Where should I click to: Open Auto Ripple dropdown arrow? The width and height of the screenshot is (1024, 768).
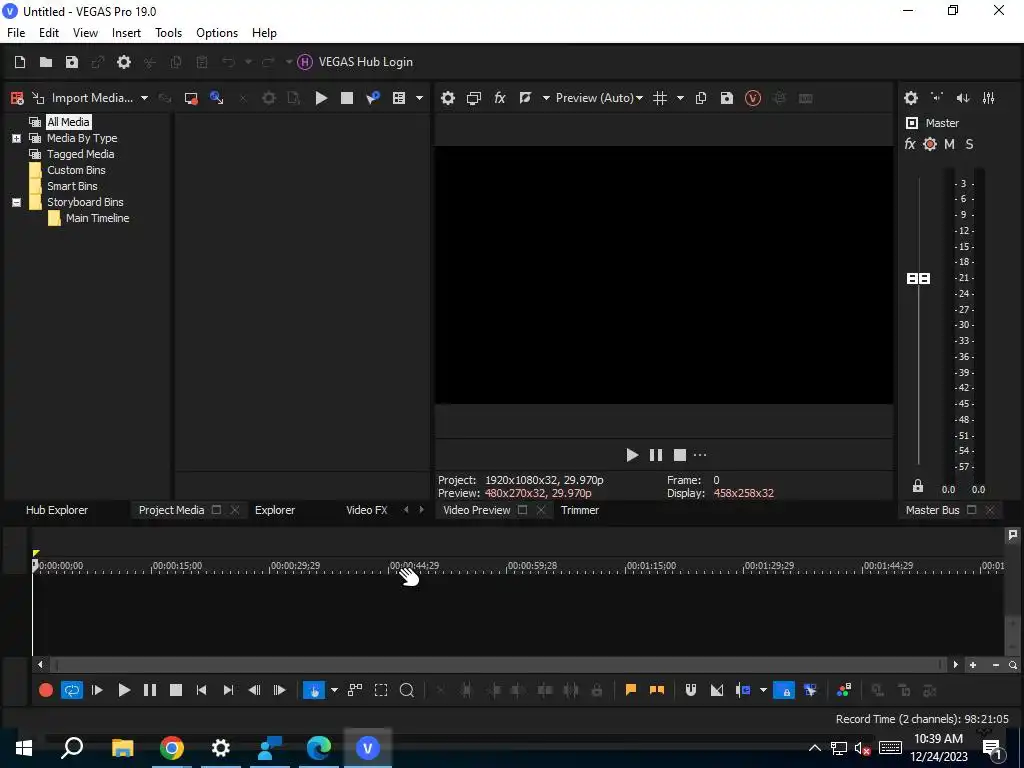tap(763, 690)
